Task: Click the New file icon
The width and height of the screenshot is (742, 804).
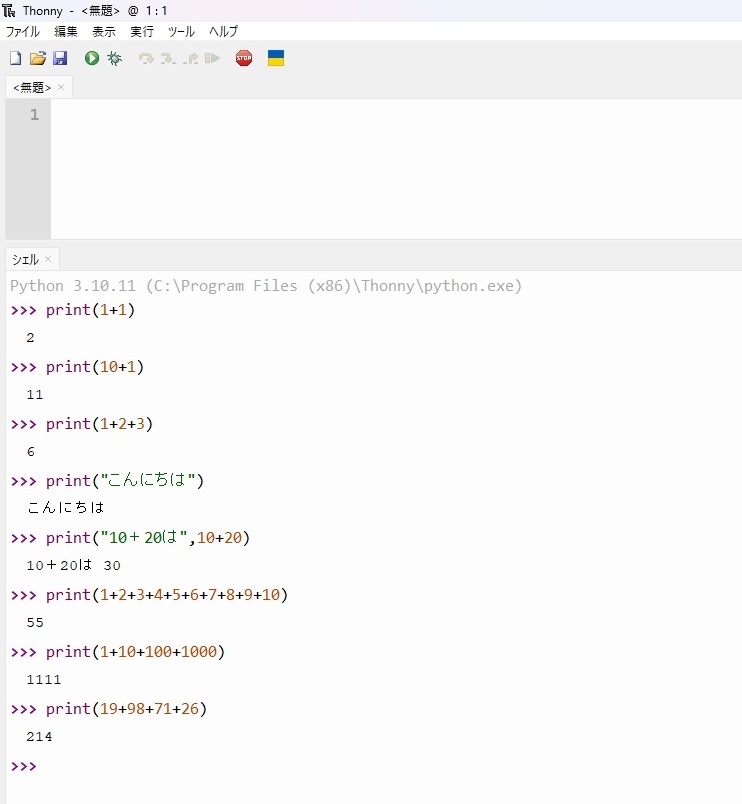Action: click(x=15, y=58)
